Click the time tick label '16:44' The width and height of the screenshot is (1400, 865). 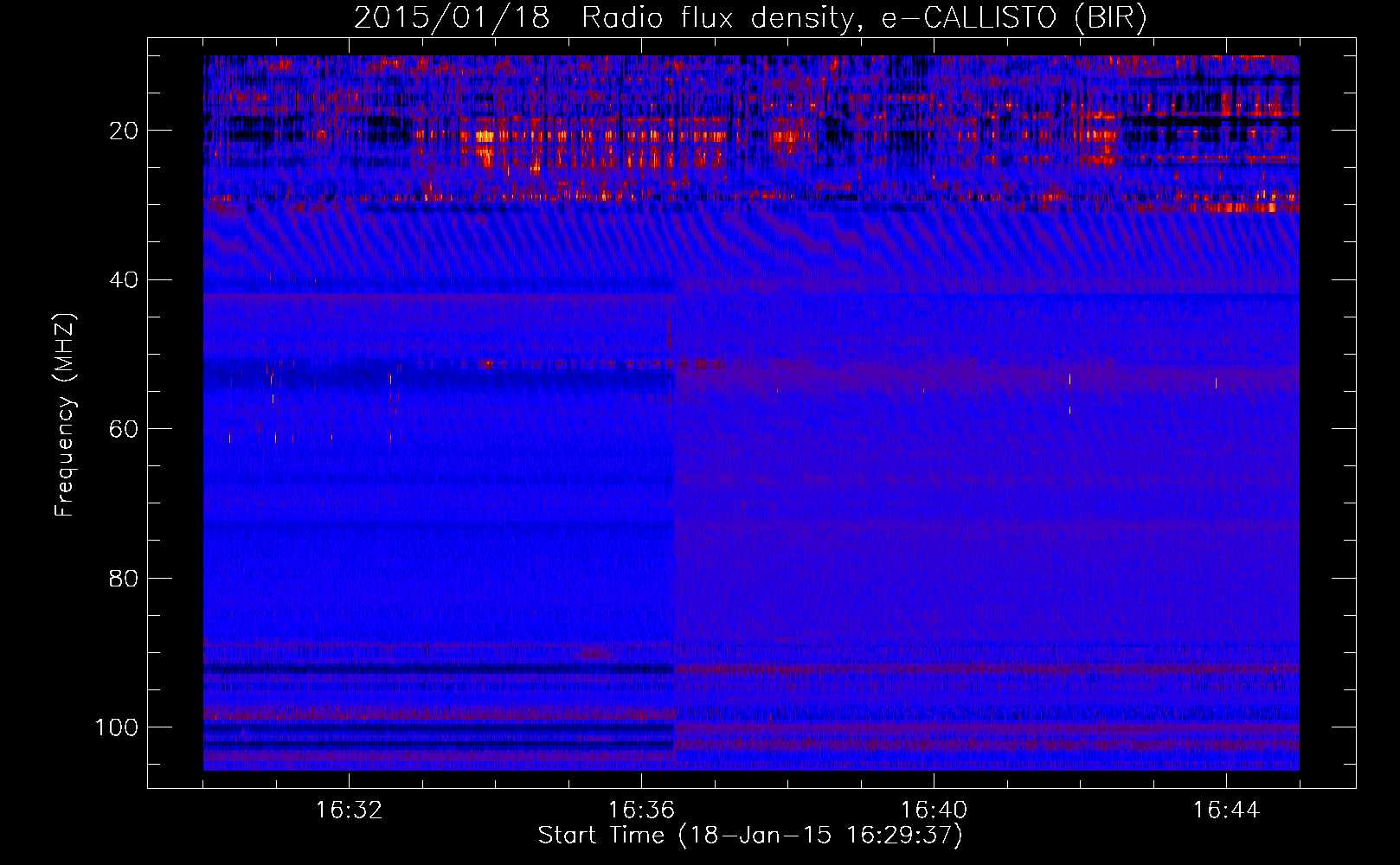[1226, 811]
